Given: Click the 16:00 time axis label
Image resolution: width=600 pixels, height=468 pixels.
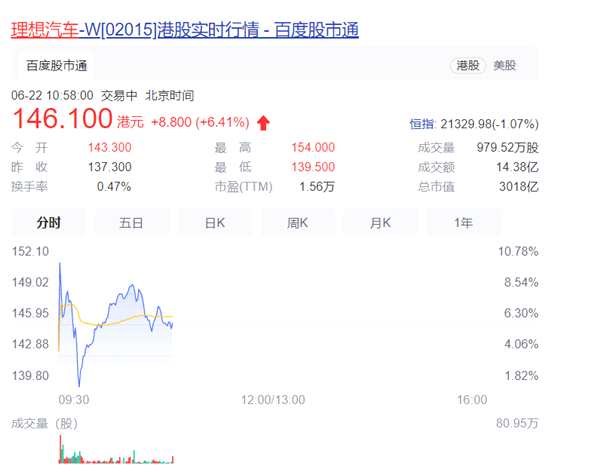Looking at the screenshot, I should pyautogui.click(x=472, y=400).
